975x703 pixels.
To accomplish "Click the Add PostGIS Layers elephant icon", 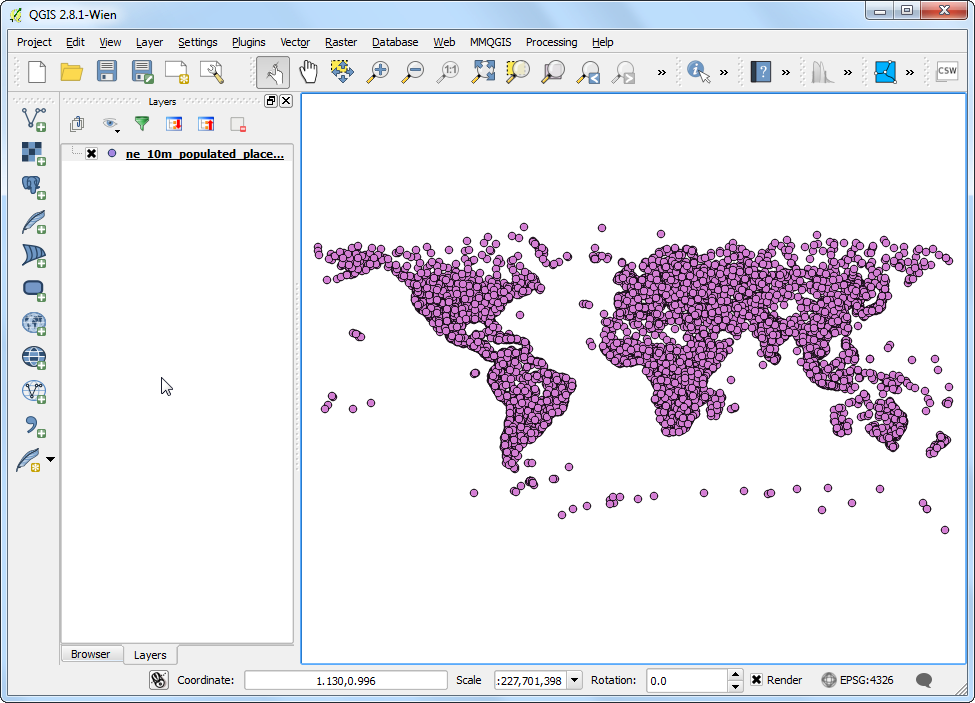I will click(34, 188).
